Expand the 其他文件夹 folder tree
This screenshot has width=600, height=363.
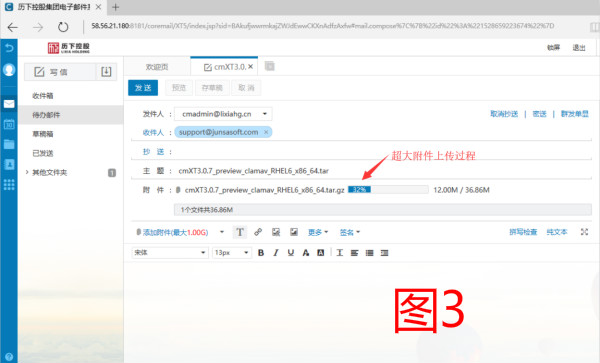[27, 172]
